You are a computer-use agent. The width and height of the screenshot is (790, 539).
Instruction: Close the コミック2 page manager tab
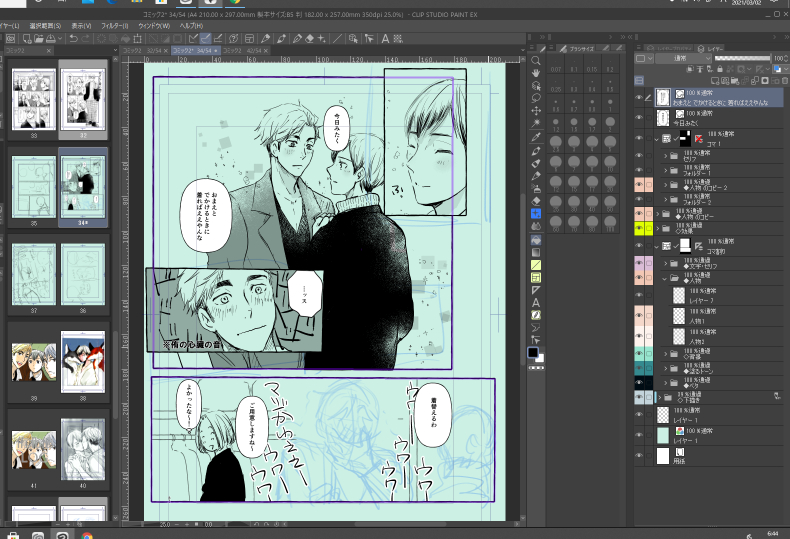point(49,51)
